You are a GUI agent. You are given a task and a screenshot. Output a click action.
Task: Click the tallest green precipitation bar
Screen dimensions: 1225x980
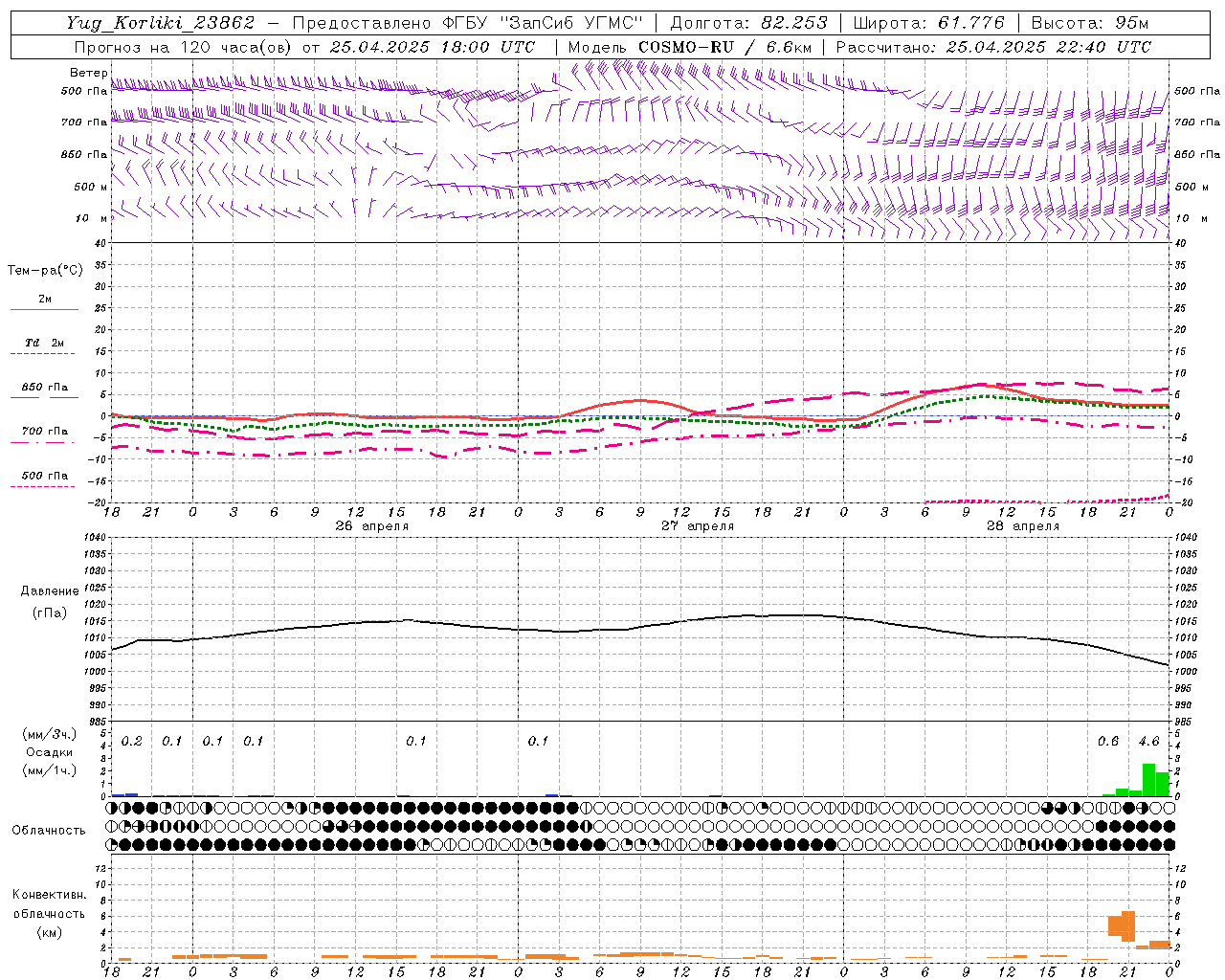pos(1148,779)
